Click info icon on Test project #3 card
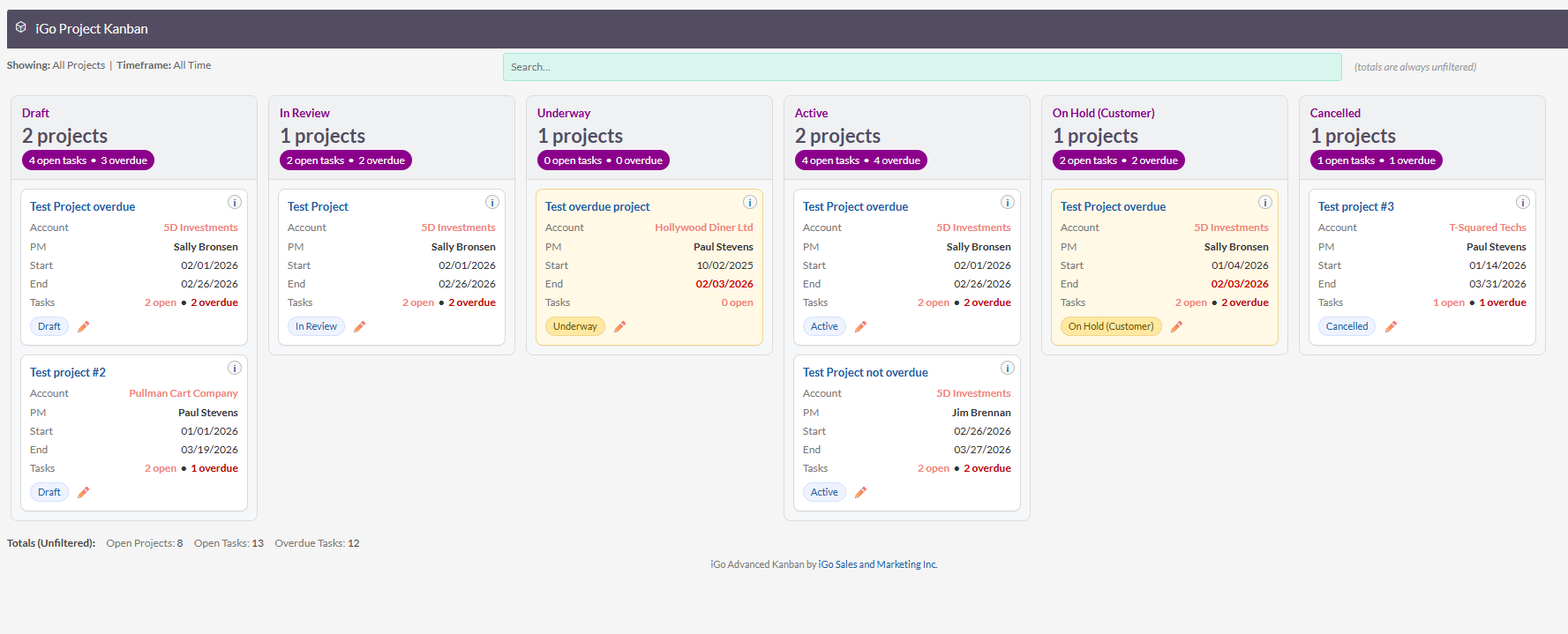This screenshot has width=1568, height=634. coord(1523,202)
